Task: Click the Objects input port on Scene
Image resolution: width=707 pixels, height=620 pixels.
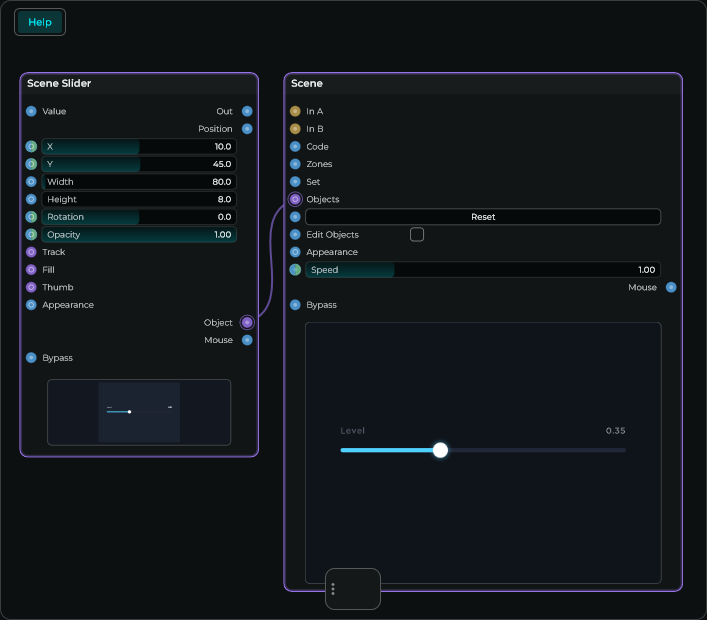Action: [295, 199]
